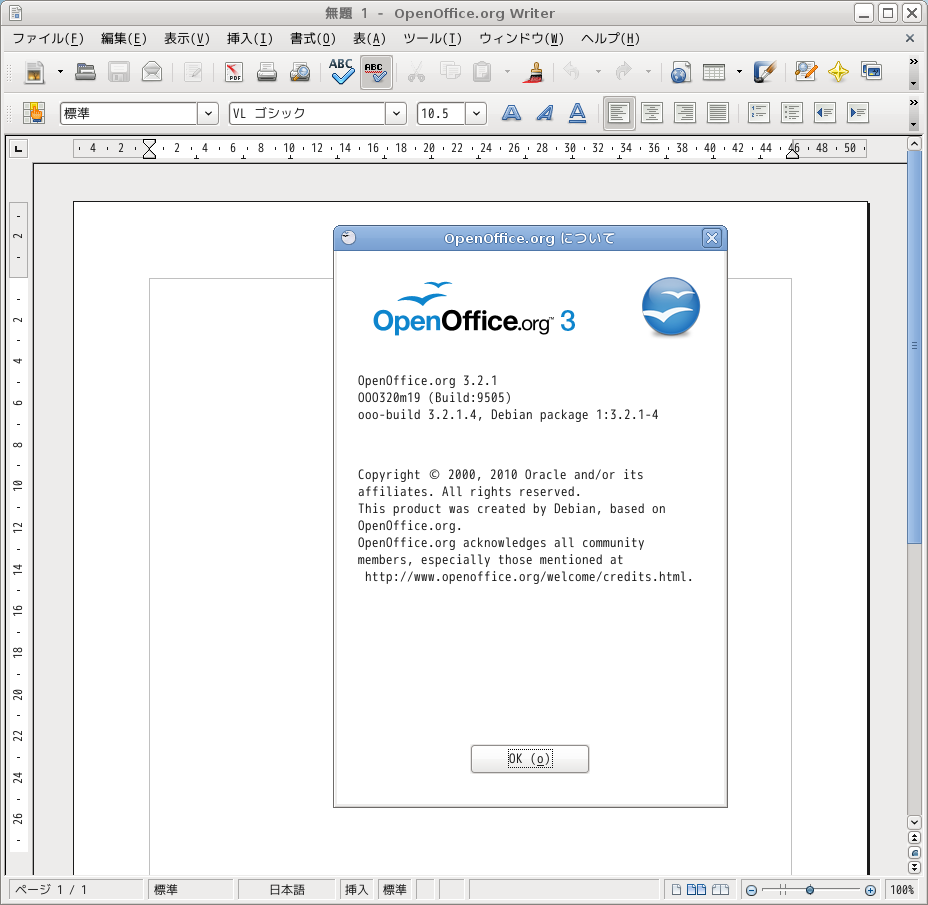Click OK in the about dialog
The width and height of the screenshot is (928, 905).
point(530,759)
